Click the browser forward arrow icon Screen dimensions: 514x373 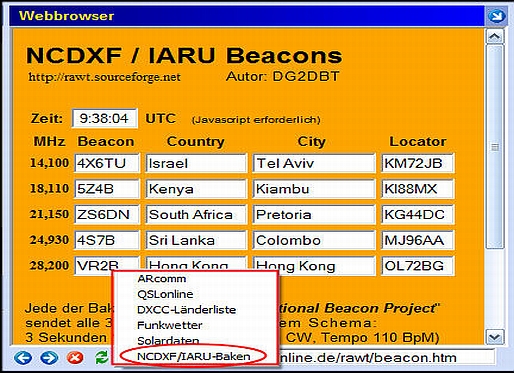coord(49,358)
